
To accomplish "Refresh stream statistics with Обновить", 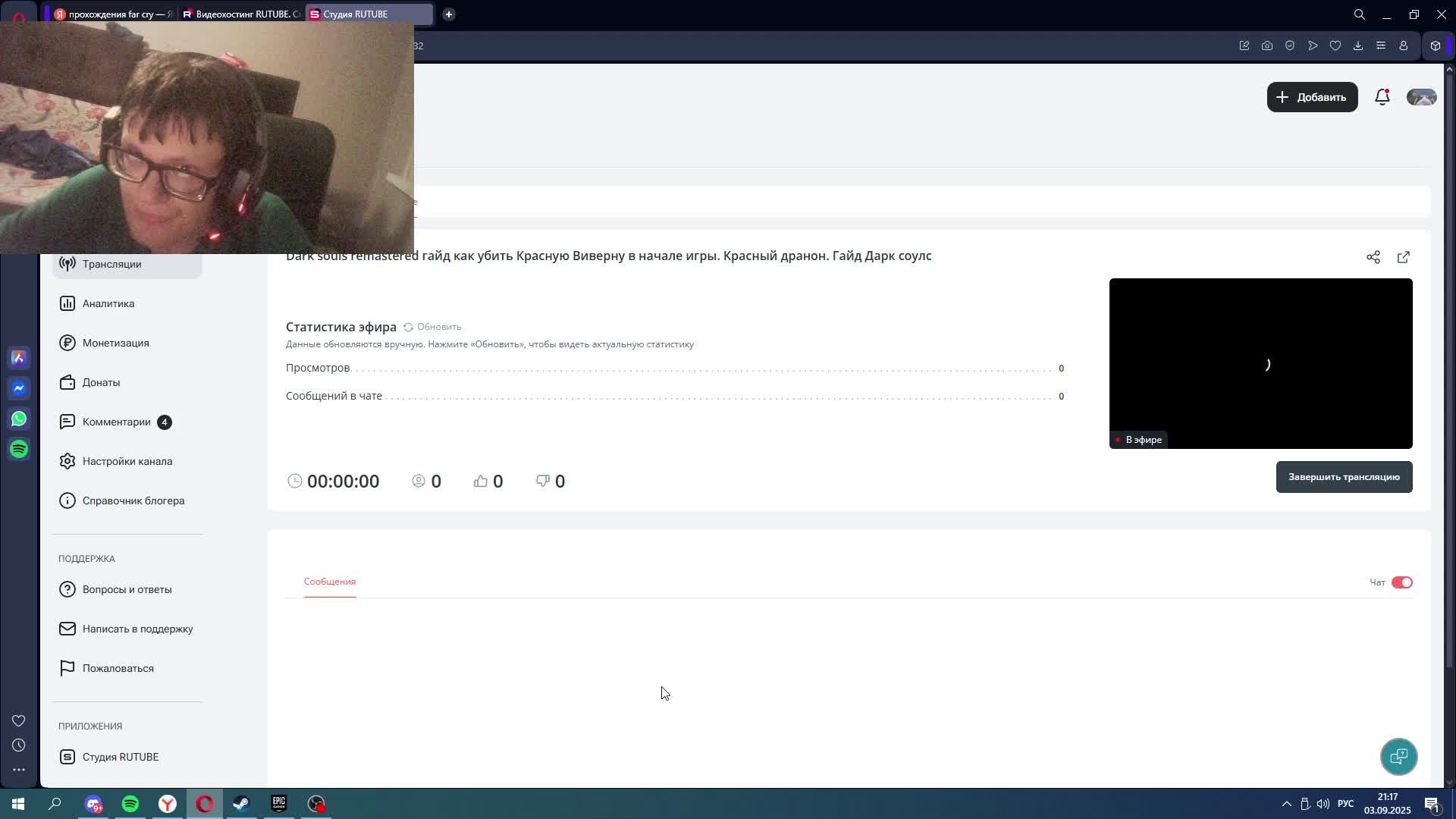I will coord(432,327).
